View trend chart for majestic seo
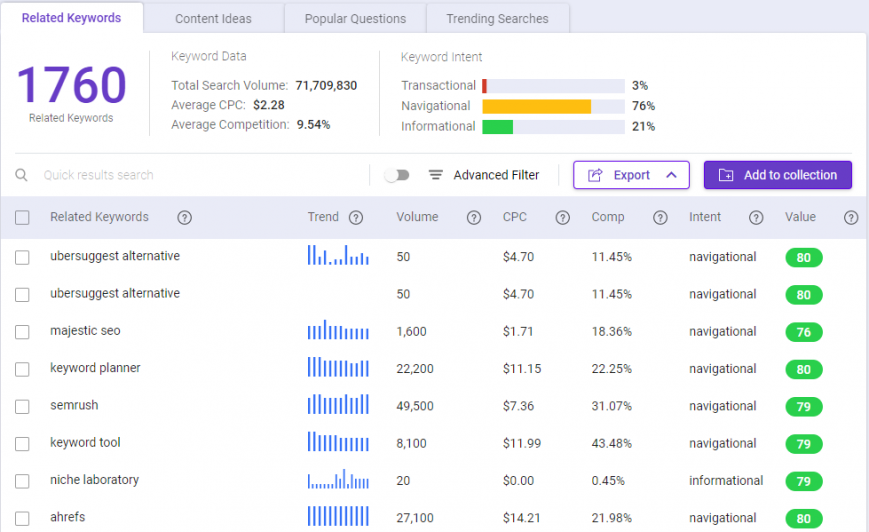This screenshot has height=532, width=869. (x=338, y=330)
